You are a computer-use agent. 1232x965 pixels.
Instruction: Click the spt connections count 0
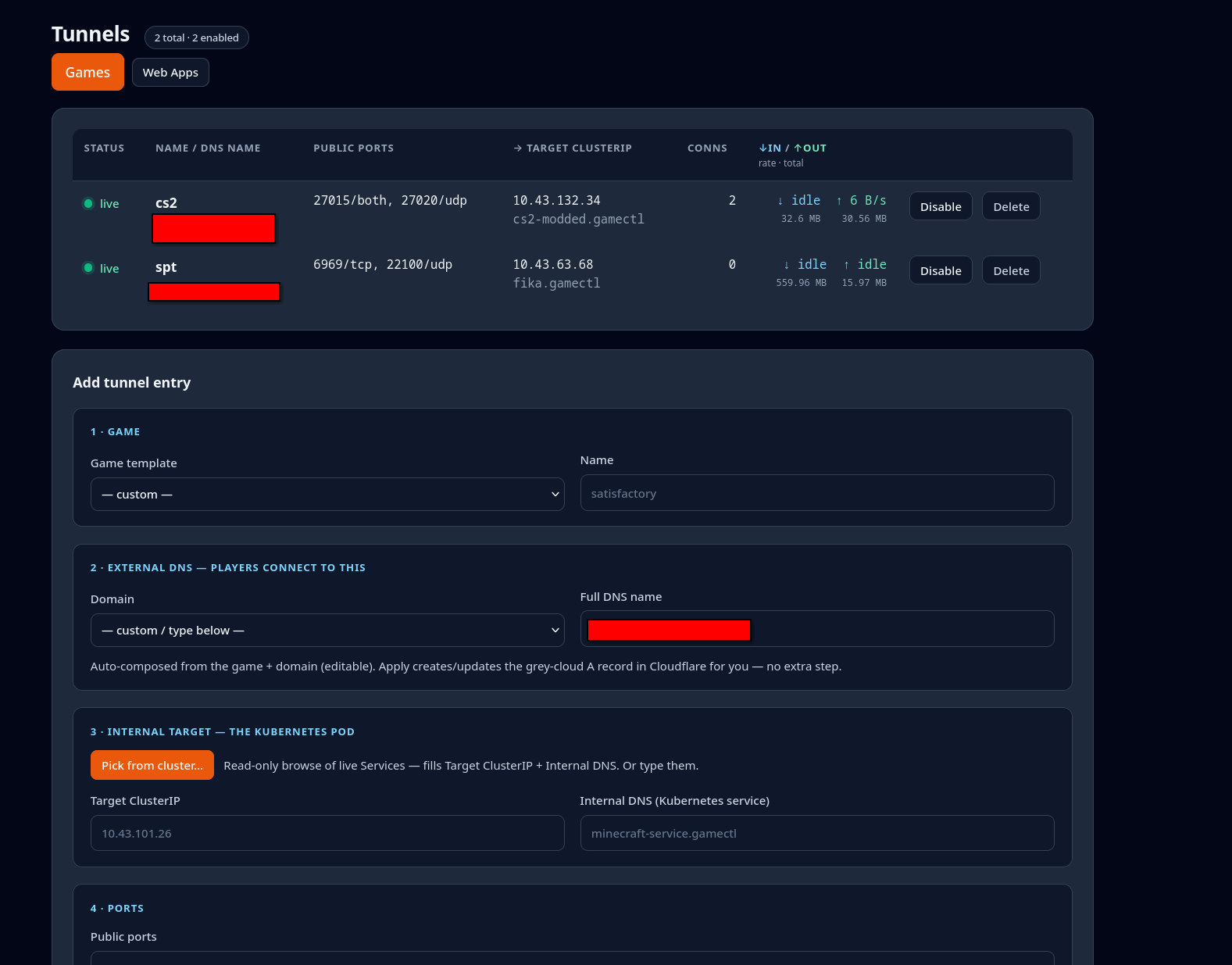[x=732, y=264]
